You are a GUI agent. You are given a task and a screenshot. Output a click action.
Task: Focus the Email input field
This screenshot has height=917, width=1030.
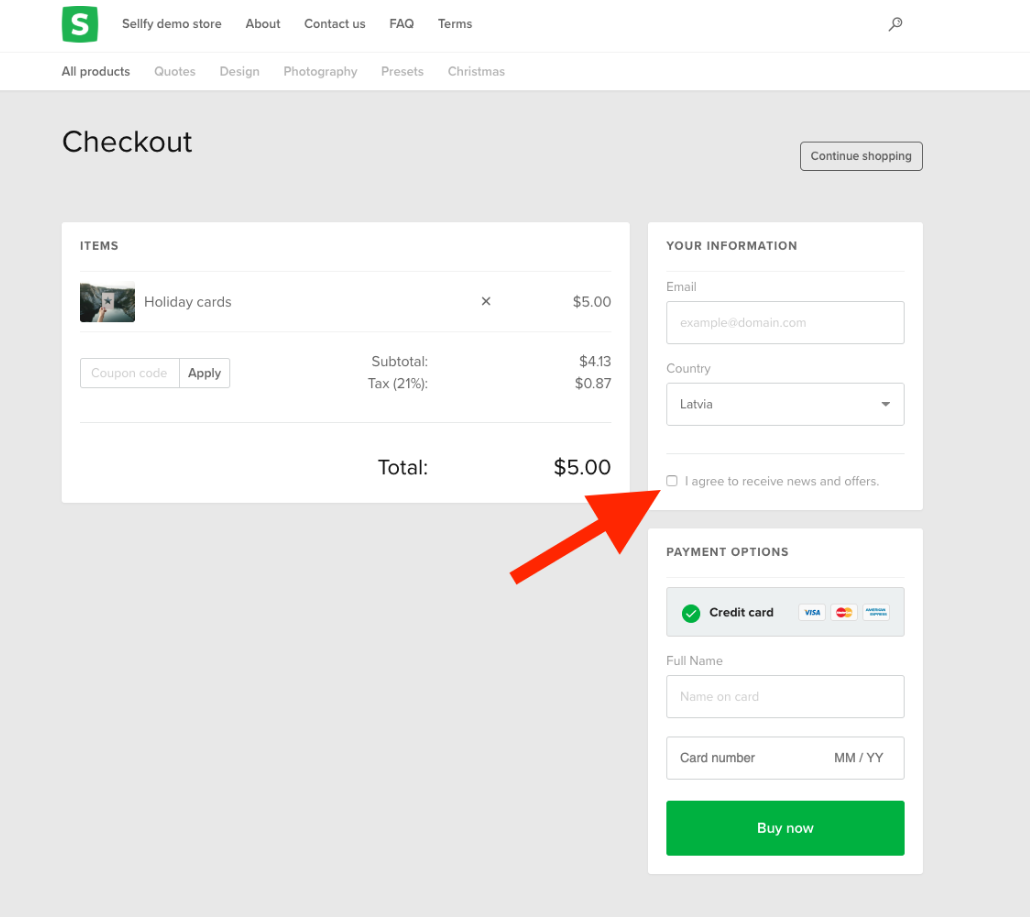[x=785, y=323]
